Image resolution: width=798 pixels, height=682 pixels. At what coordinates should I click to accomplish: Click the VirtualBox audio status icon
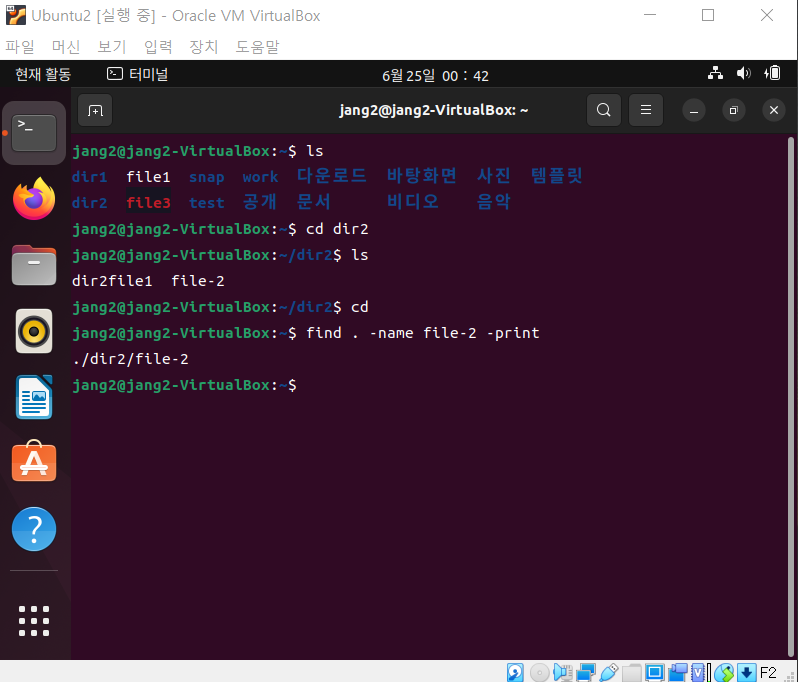563,672
